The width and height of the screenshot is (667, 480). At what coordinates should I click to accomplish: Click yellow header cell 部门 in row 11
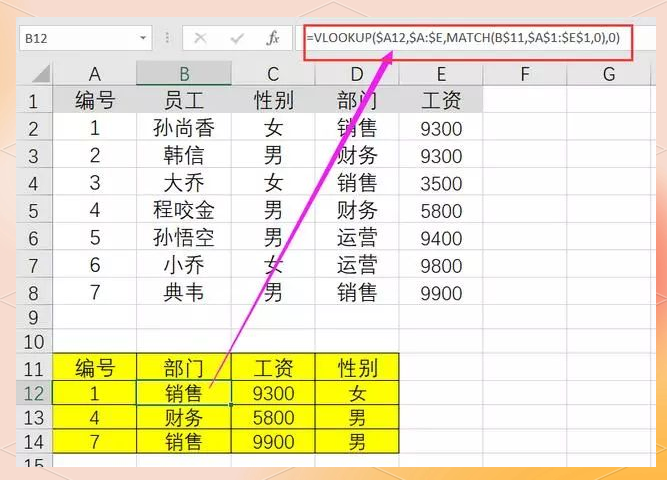[184, 368]
